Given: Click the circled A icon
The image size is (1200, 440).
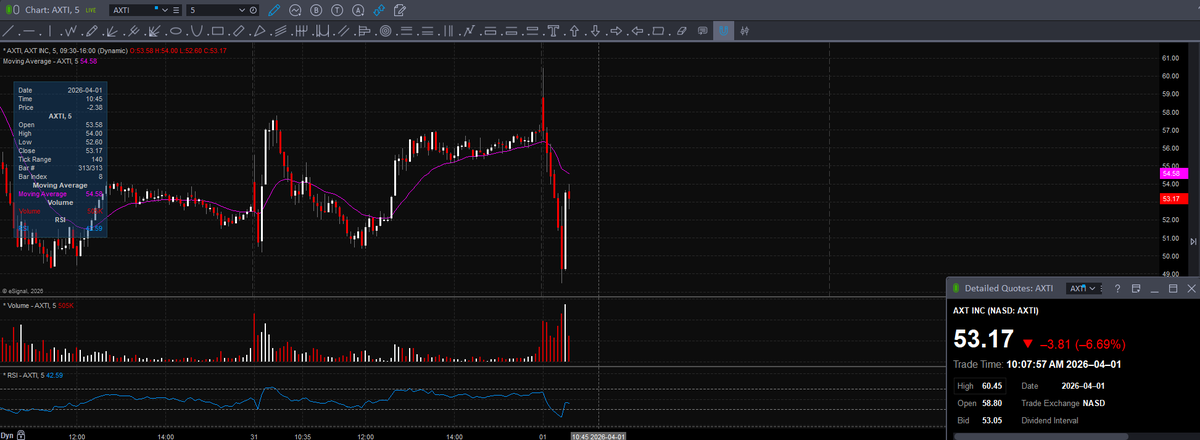Looking at the screenshot, I should tap(359, 9).
